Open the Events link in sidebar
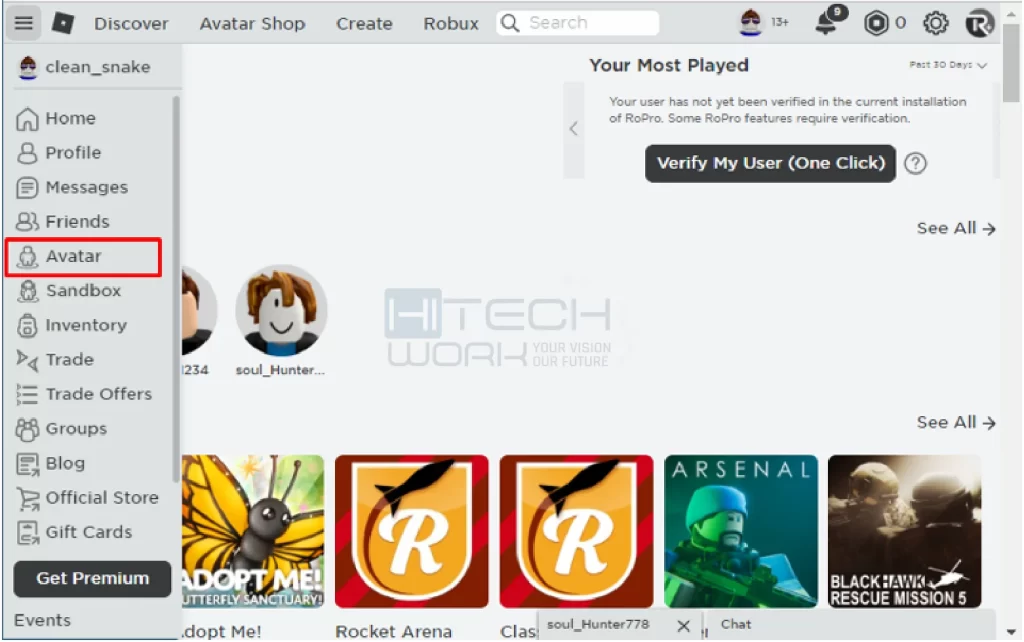1024x642 pixels. tap(42, 620)
